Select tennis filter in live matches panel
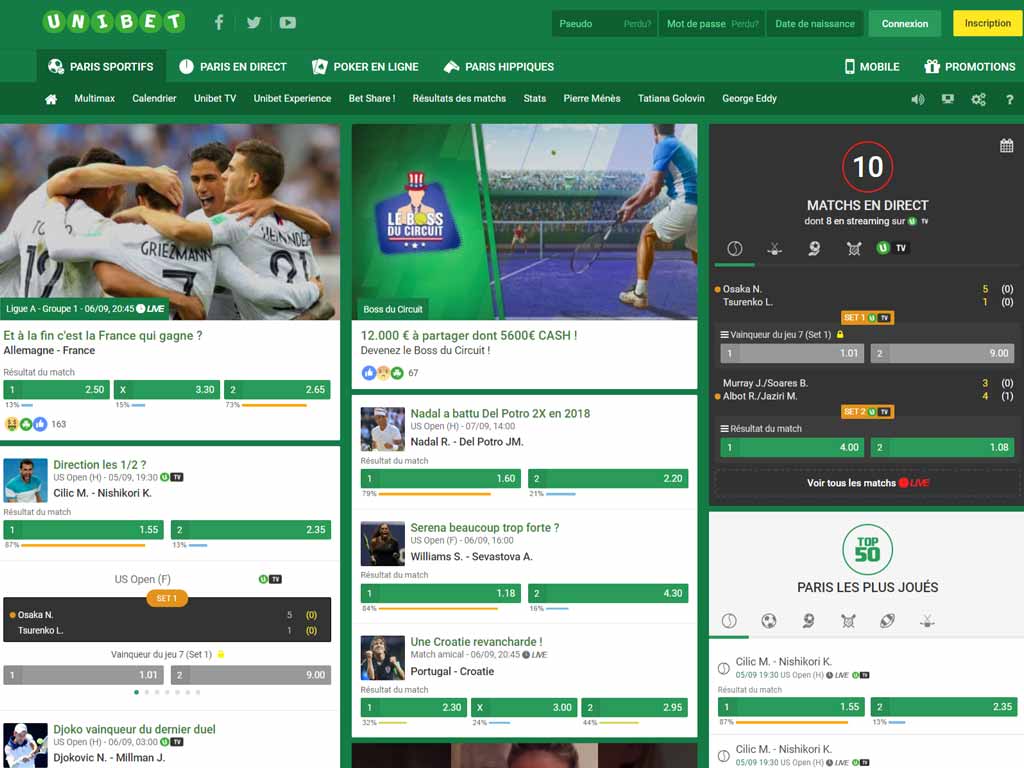1024x768 pixels. click(735, 248)
